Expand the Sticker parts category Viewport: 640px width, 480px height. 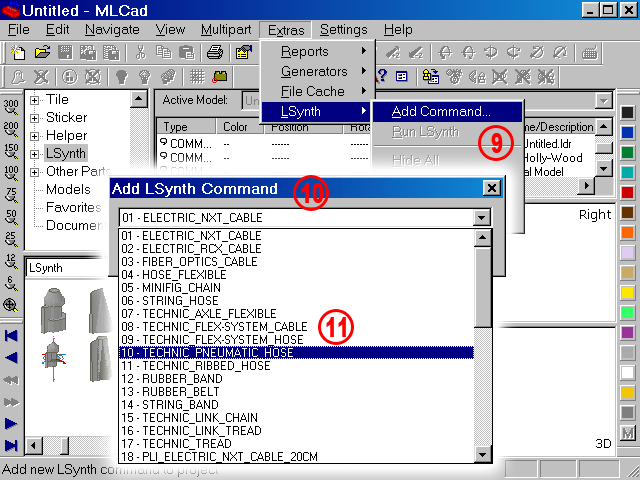point(35,118)
